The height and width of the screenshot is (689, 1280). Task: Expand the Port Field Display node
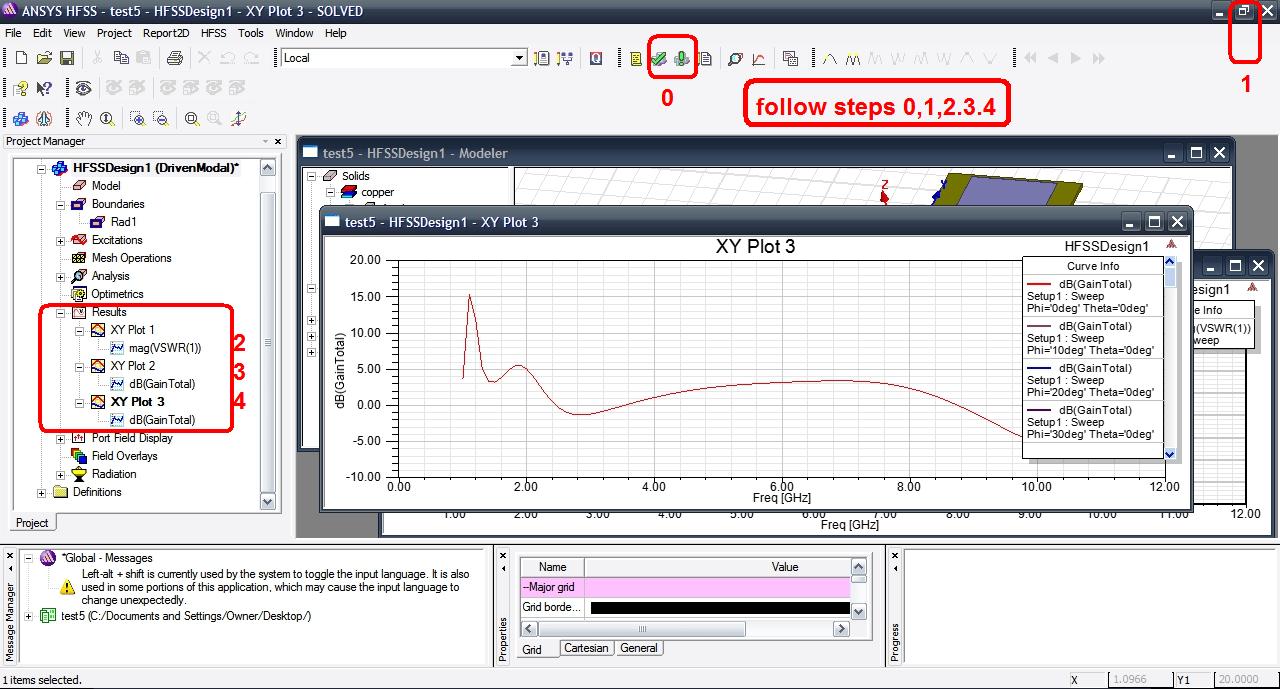point(61,438)
